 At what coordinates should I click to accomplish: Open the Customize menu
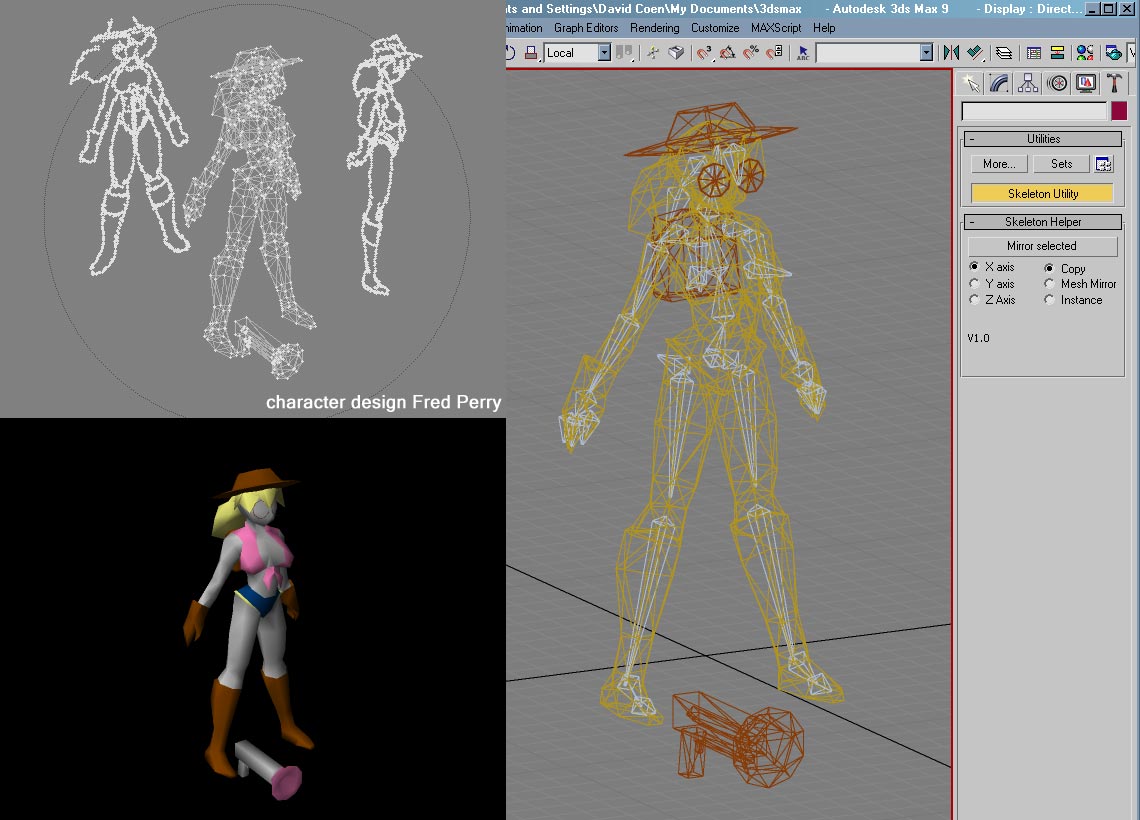715,28
